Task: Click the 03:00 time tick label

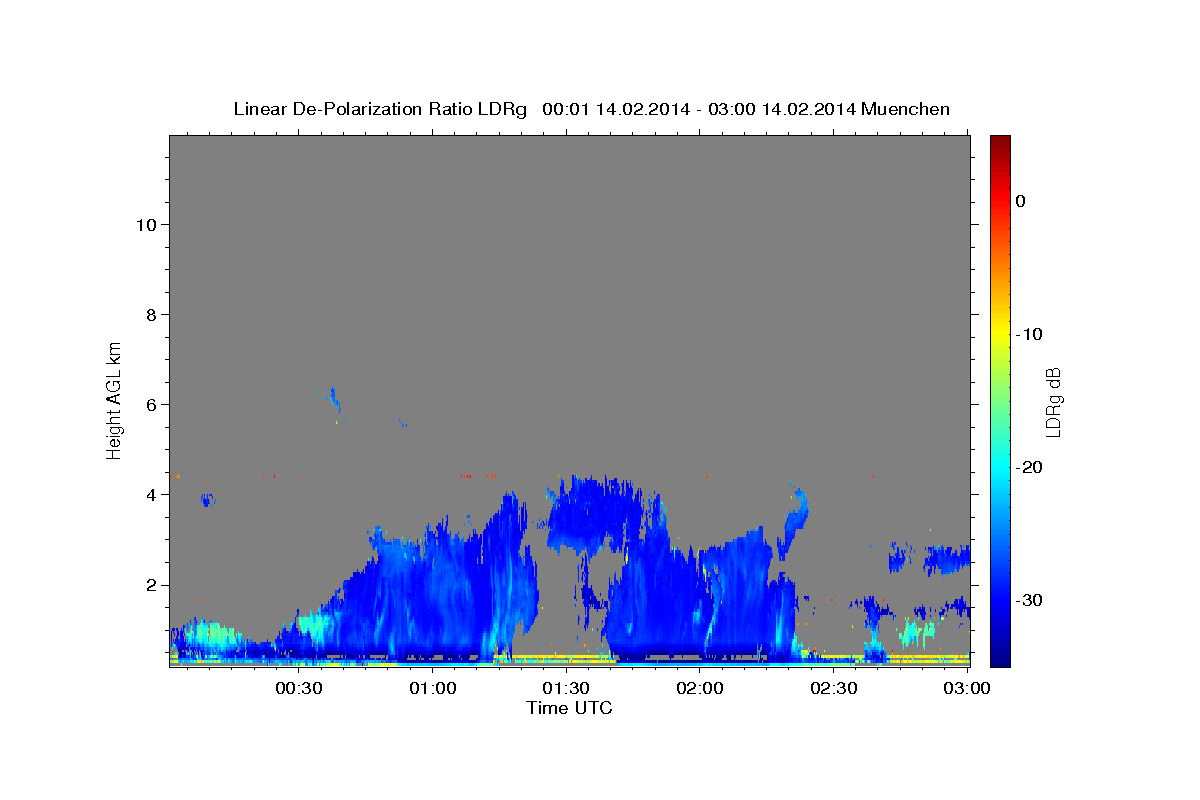Action: tap(967, 688)
